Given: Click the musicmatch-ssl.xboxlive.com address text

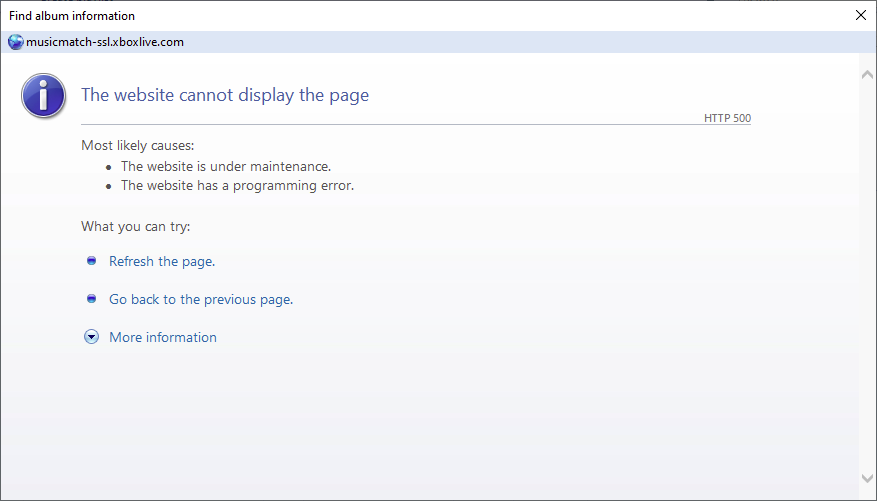Looking at the screenshot, I should pyautogui.click(x=105, y=42).
